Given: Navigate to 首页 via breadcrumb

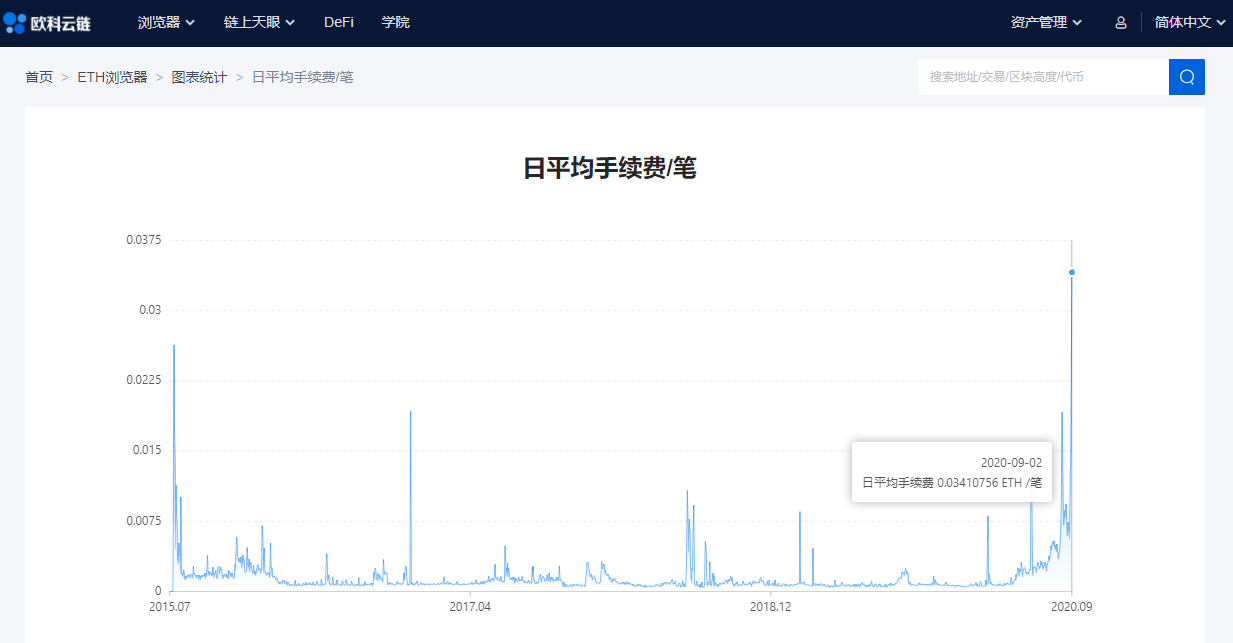Looking at the screenshot, I should coord(38,76).
